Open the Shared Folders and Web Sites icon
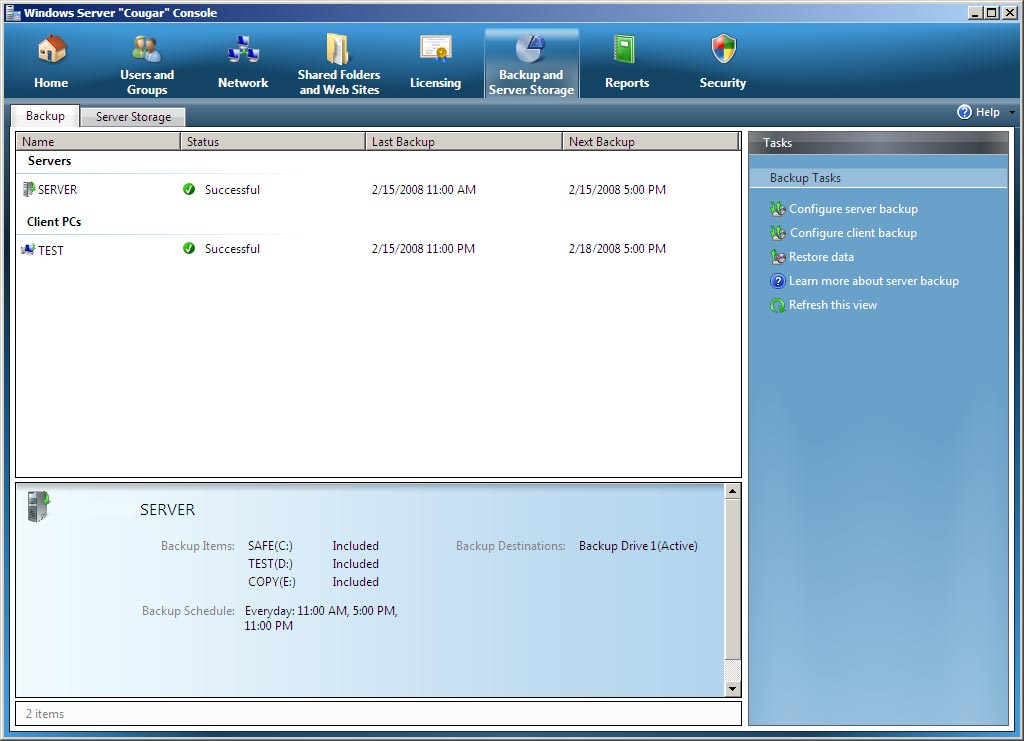The width and height of the screenshot is (1024, 741). (338, 49)
